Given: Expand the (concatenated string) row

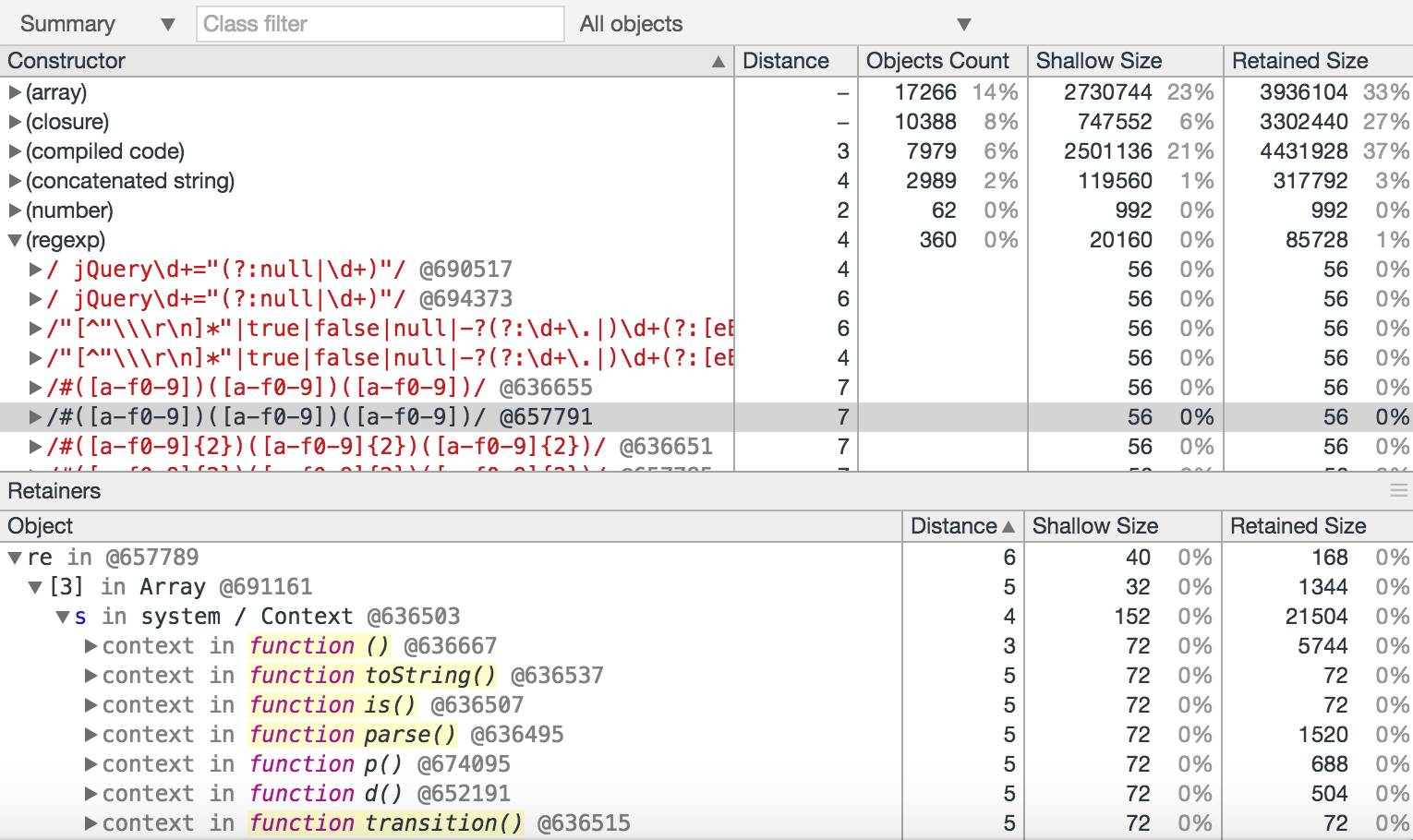Looking at the screenshot, I should pos(15,181).
